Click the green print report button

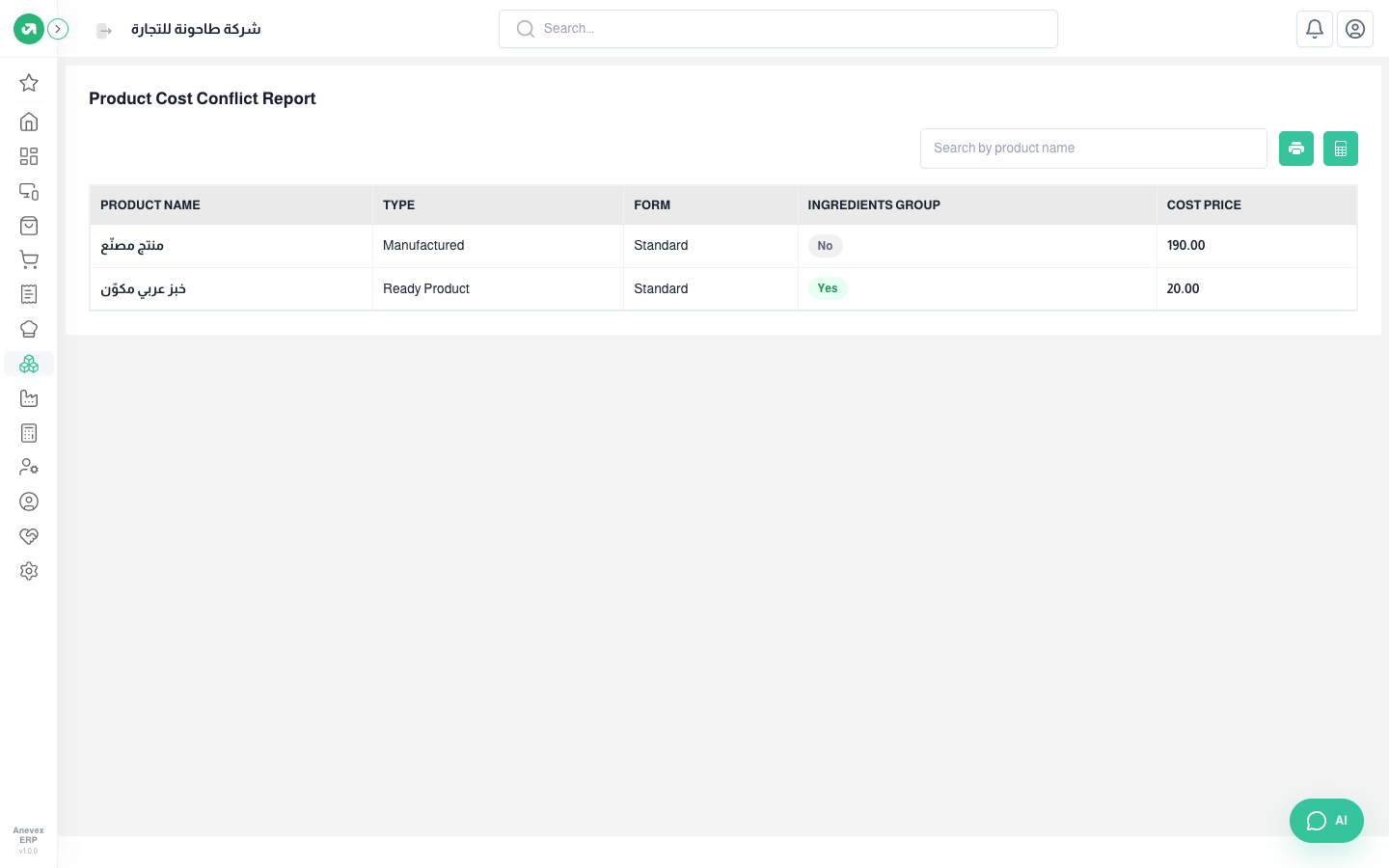pos(1296,149)
